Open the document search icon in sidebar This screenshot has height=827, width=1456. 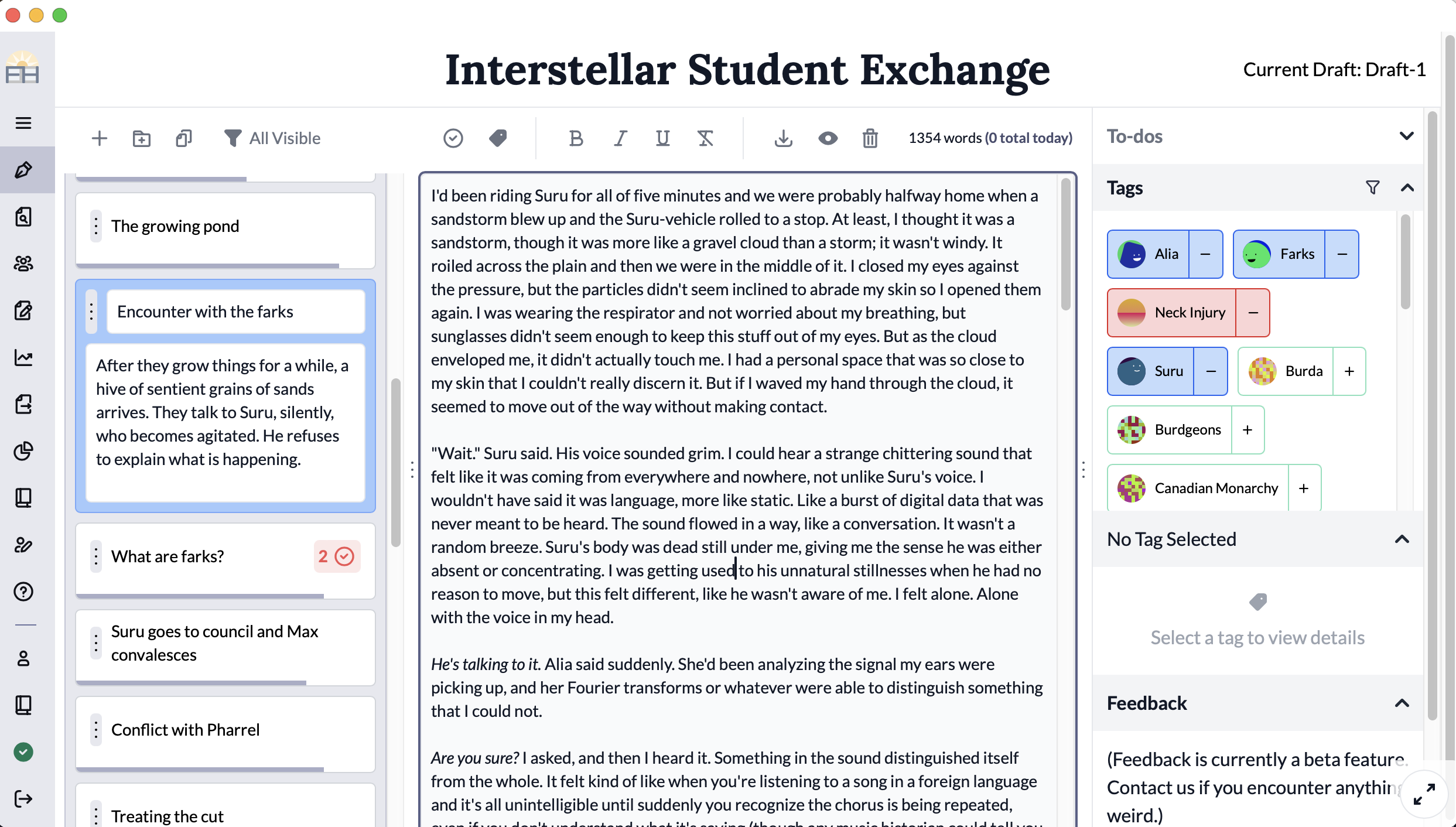pyautogui.click(x=23, y=217)
